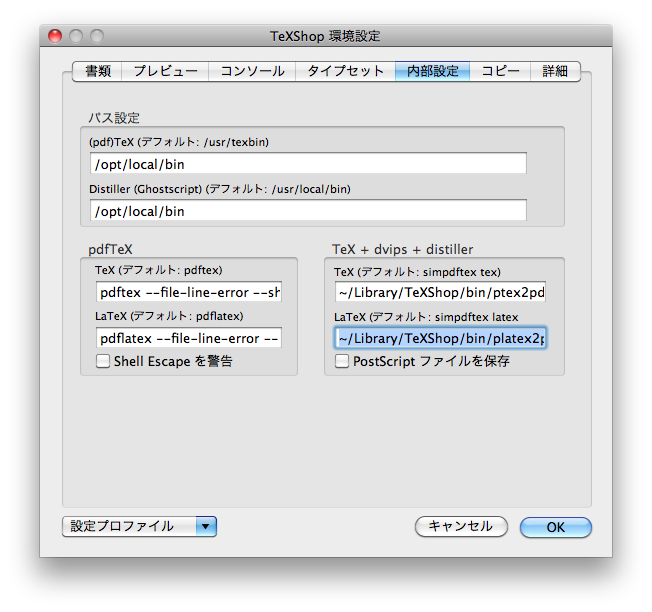Click the 'TeX (デフォルト: simpdftex tex)' label
The height and width of the screenshot is (612, 652).
[x=417, y=272]
